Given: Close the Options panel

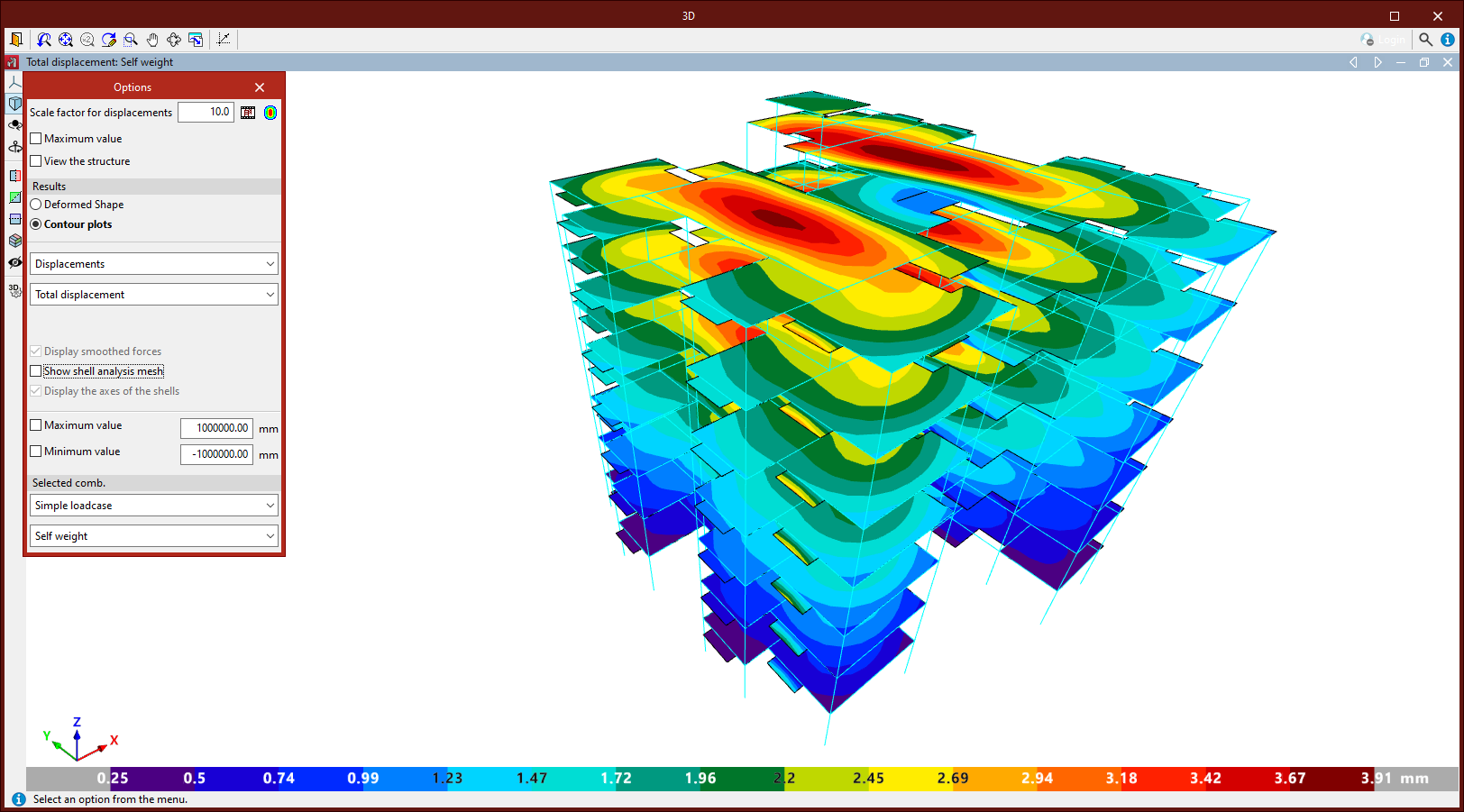Looking at the screenshot, I should (260, 87).
